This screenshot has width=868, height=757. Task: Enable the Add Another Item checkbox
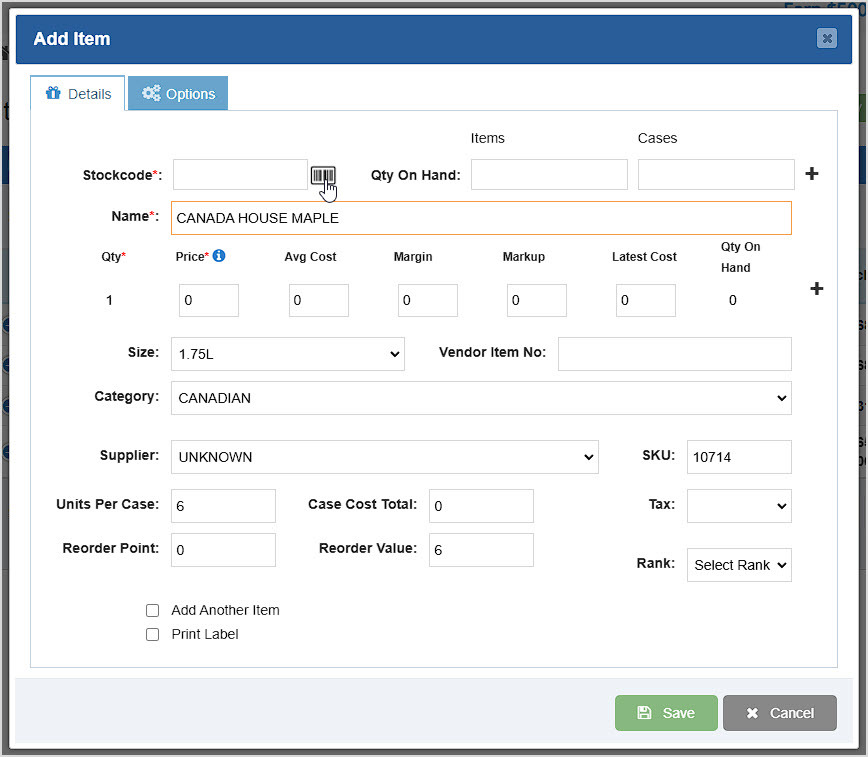(x=152, y=610)
